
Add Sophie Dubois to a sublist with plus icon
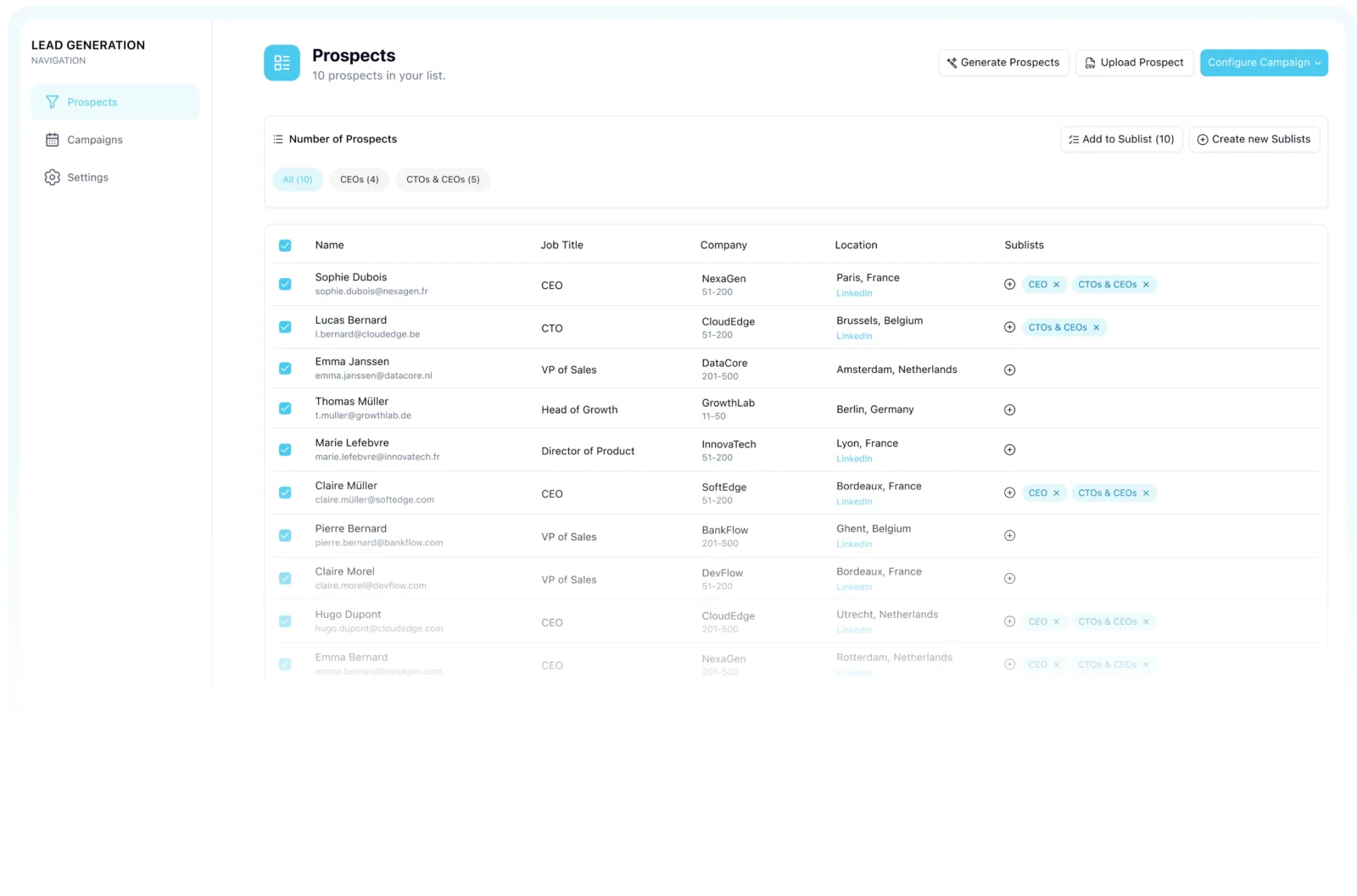(1009, 285)
